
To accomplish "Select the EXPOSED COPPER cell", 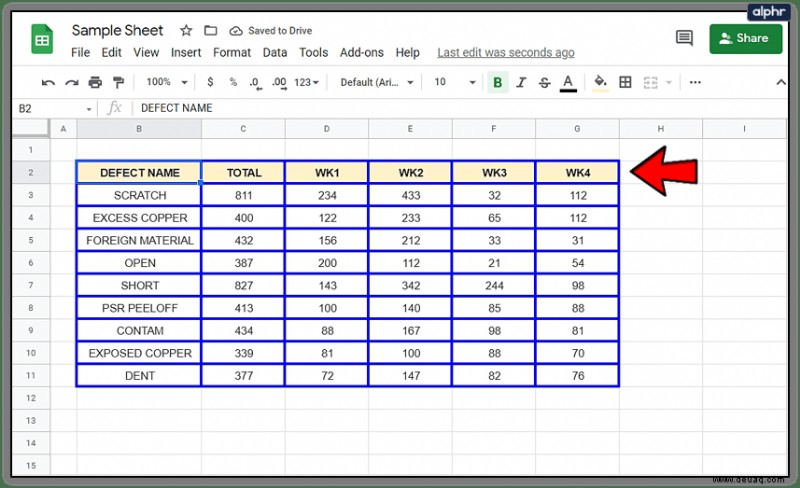I will pyautogui.click(x=139, y=353).
